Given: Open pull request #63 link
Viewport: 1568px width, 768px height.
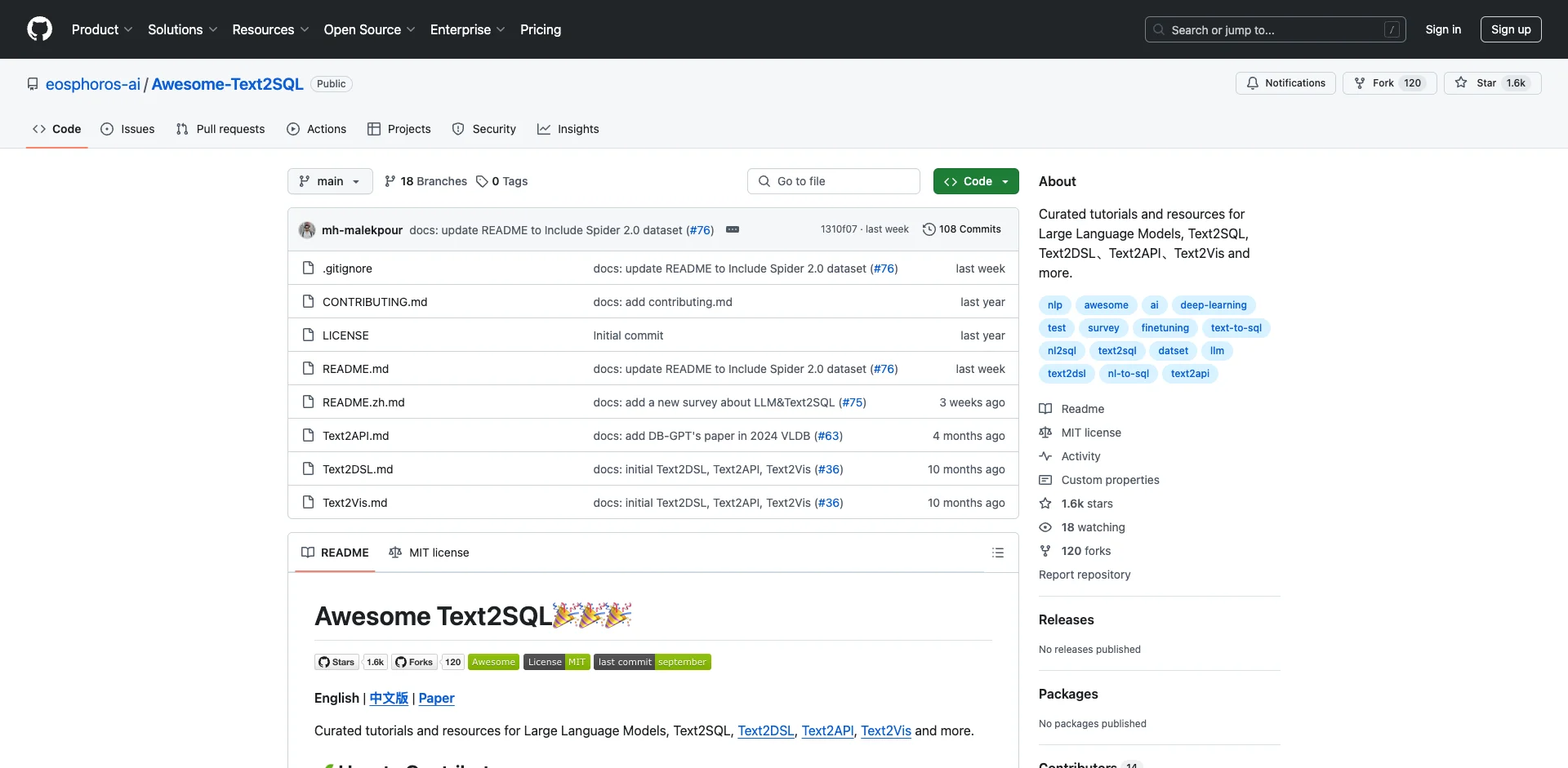Looking at the screenshot, I should [x=829, y=436].
